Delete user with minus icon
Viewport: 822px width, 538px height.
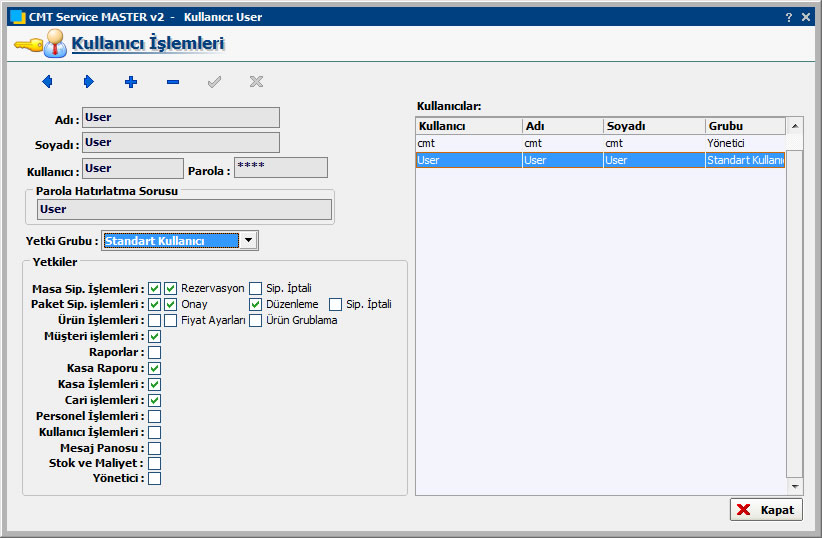click(x=173, y=82)
